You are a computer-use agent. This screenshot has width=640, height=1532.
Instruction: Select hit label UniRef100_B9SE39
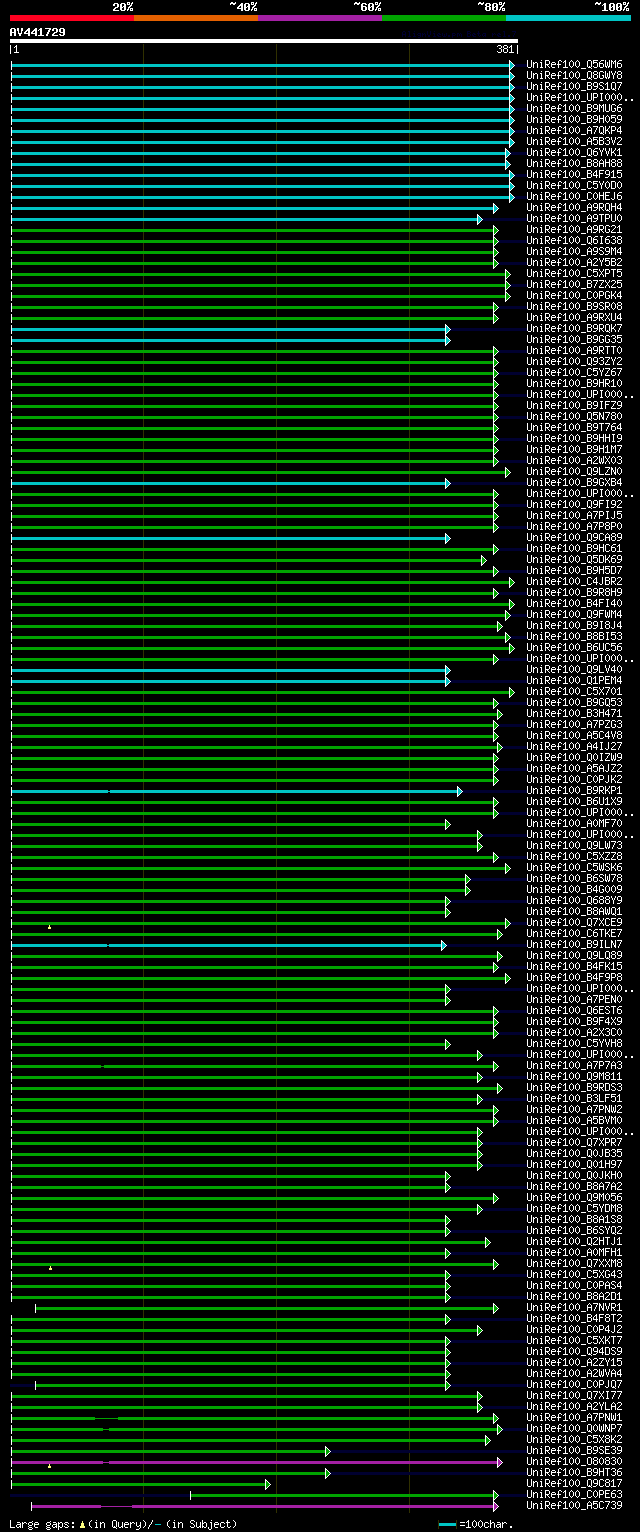click(x=574, y=1451)
